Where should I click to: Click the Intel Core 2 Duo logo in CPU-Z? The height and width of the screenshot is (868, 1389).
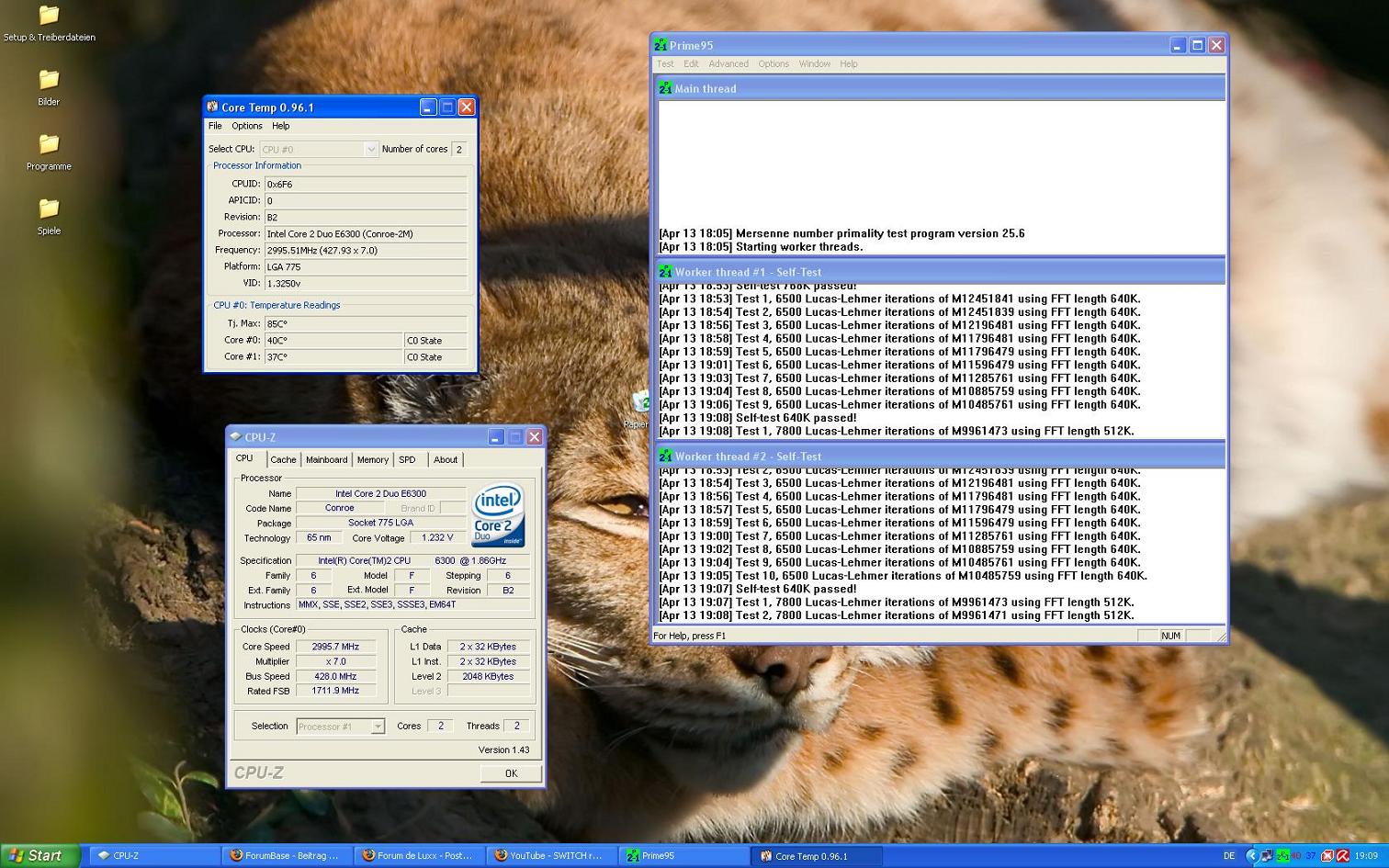tap(498, 515)
